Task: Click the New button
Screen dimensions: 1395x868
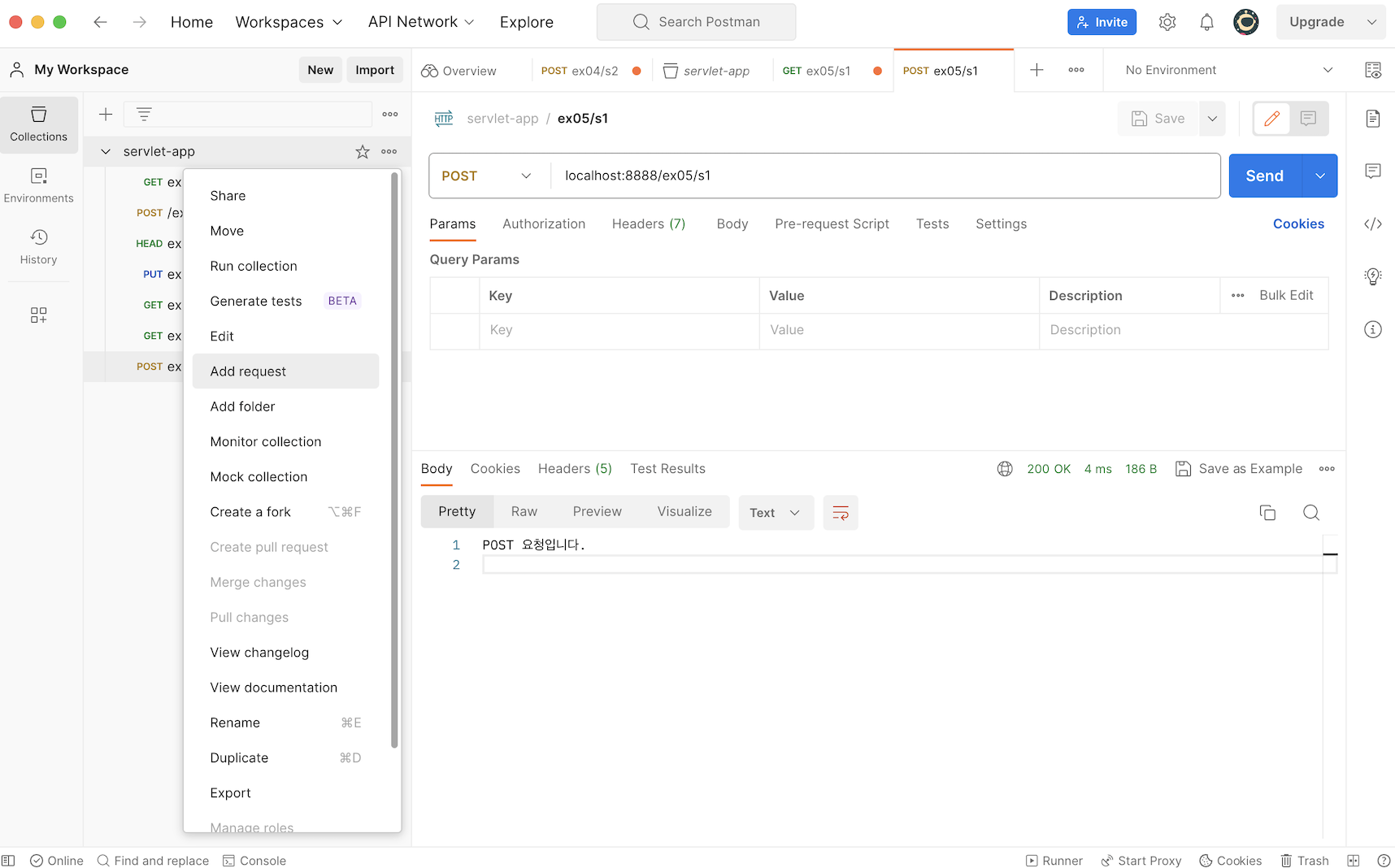Action: pyautogui.click(x=320, y=70)
